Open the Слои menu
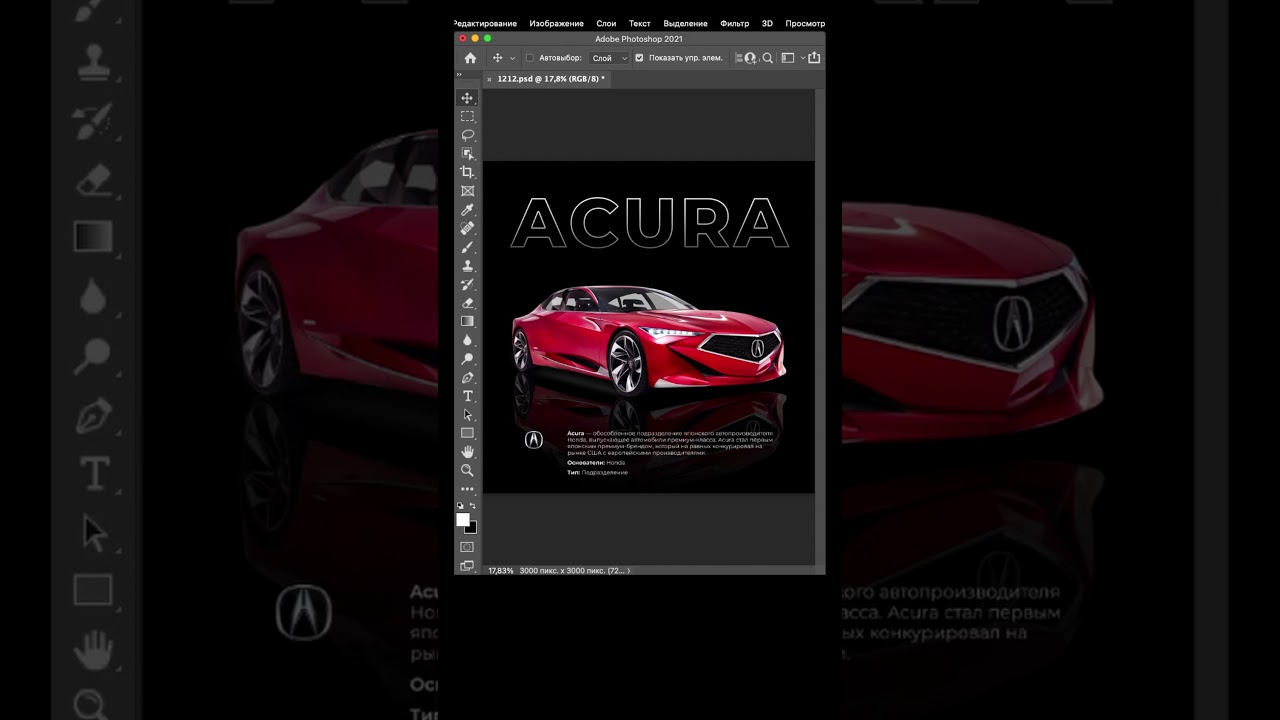Image resolution: width=1280 pixels, height=720 pixels. 606,23
